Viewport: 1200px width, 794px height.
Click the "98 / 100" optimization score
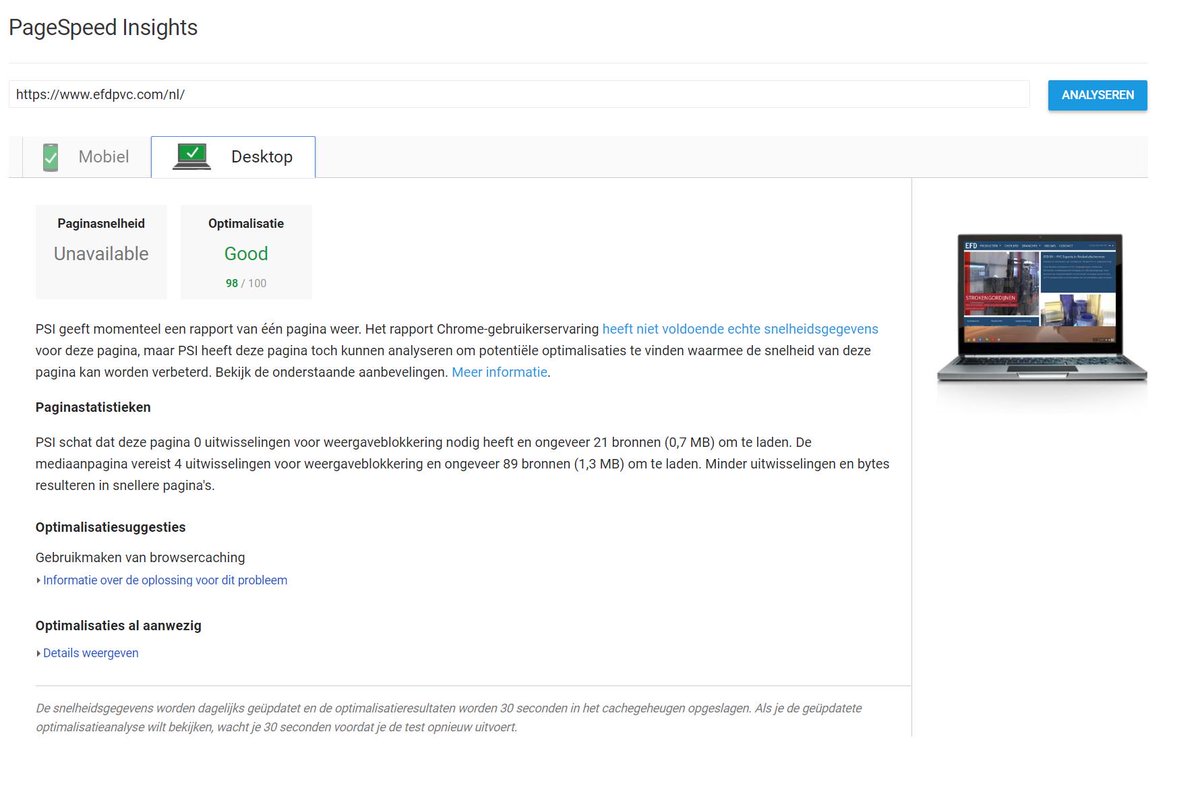pos(245,282)
